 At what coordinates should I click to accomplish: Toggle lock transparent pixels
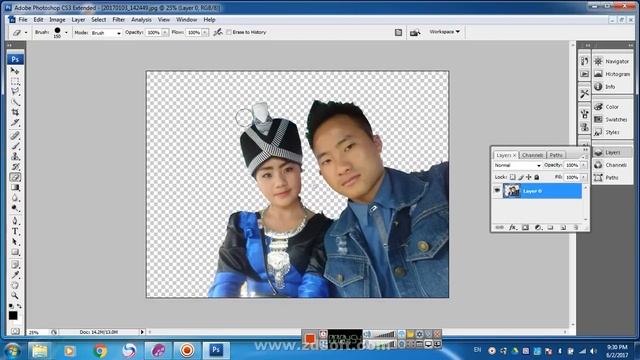point(513,177)
